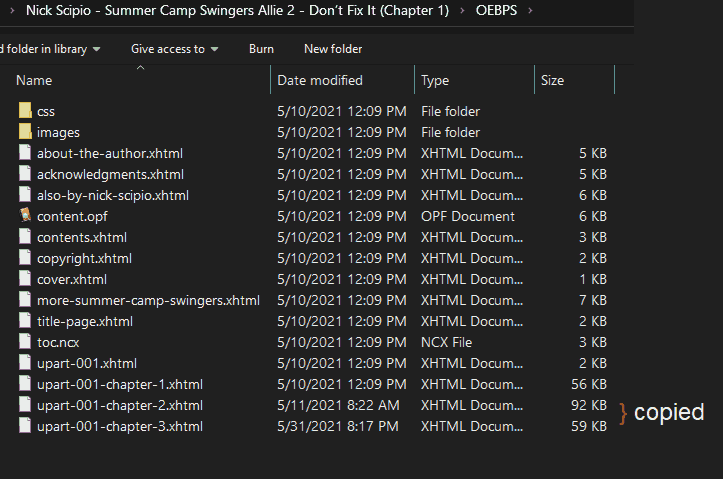The height and width of the screenshot is (479, 723).
Task: Select toc.ncx file name
Action: click(x=58, y=343)
